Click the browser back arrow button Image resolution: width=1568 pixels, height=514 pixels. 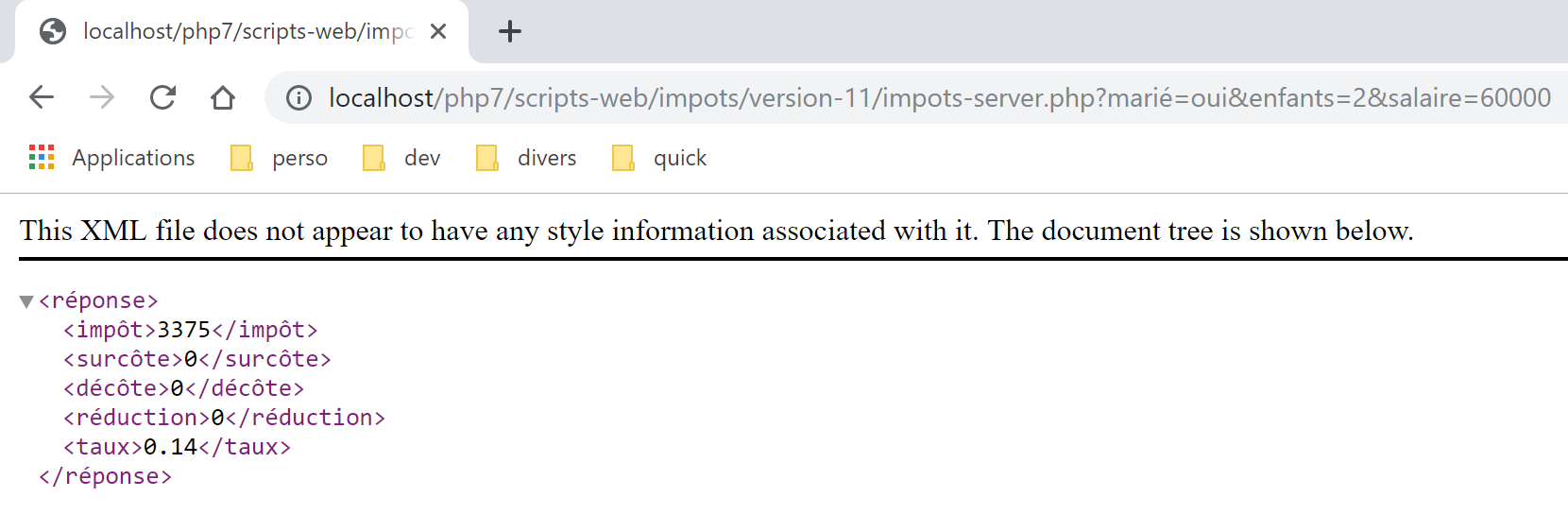pos(42,97)
